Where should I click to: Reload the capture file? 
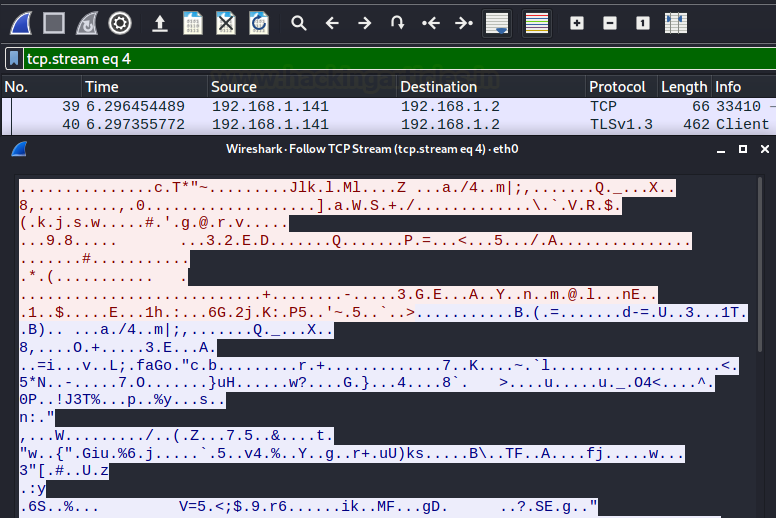click(x=258, y=22)
